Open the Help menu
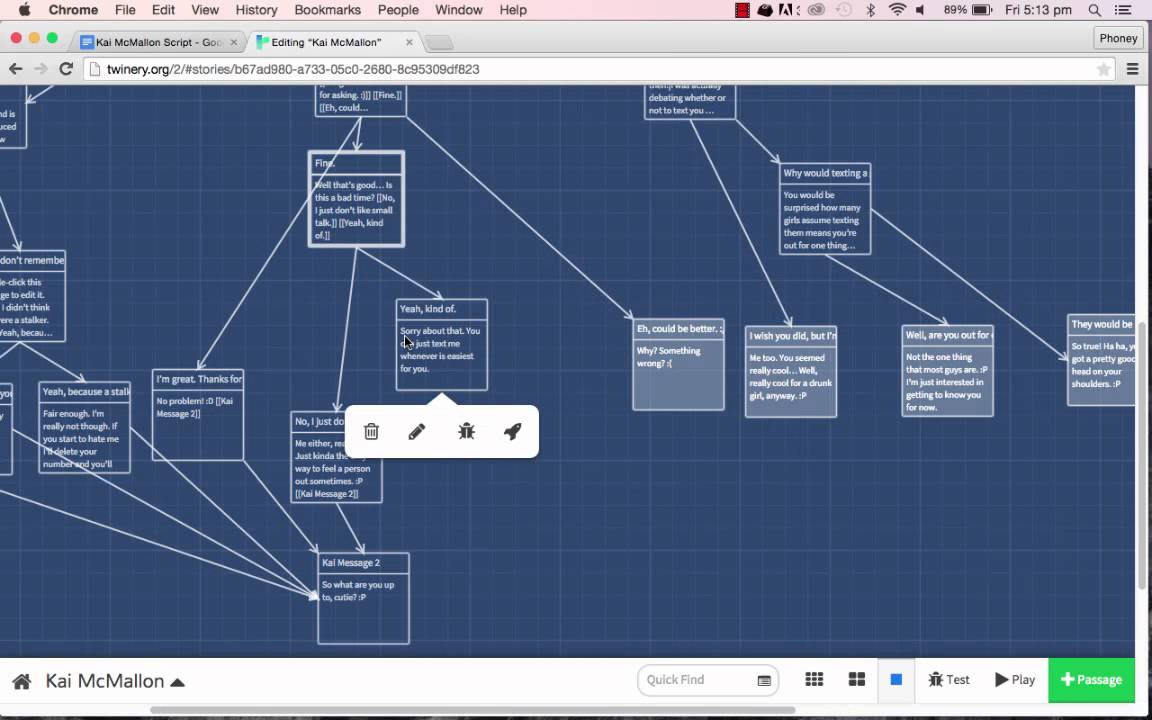Screen dimensions: 1152x720 [x=513, y=10]
